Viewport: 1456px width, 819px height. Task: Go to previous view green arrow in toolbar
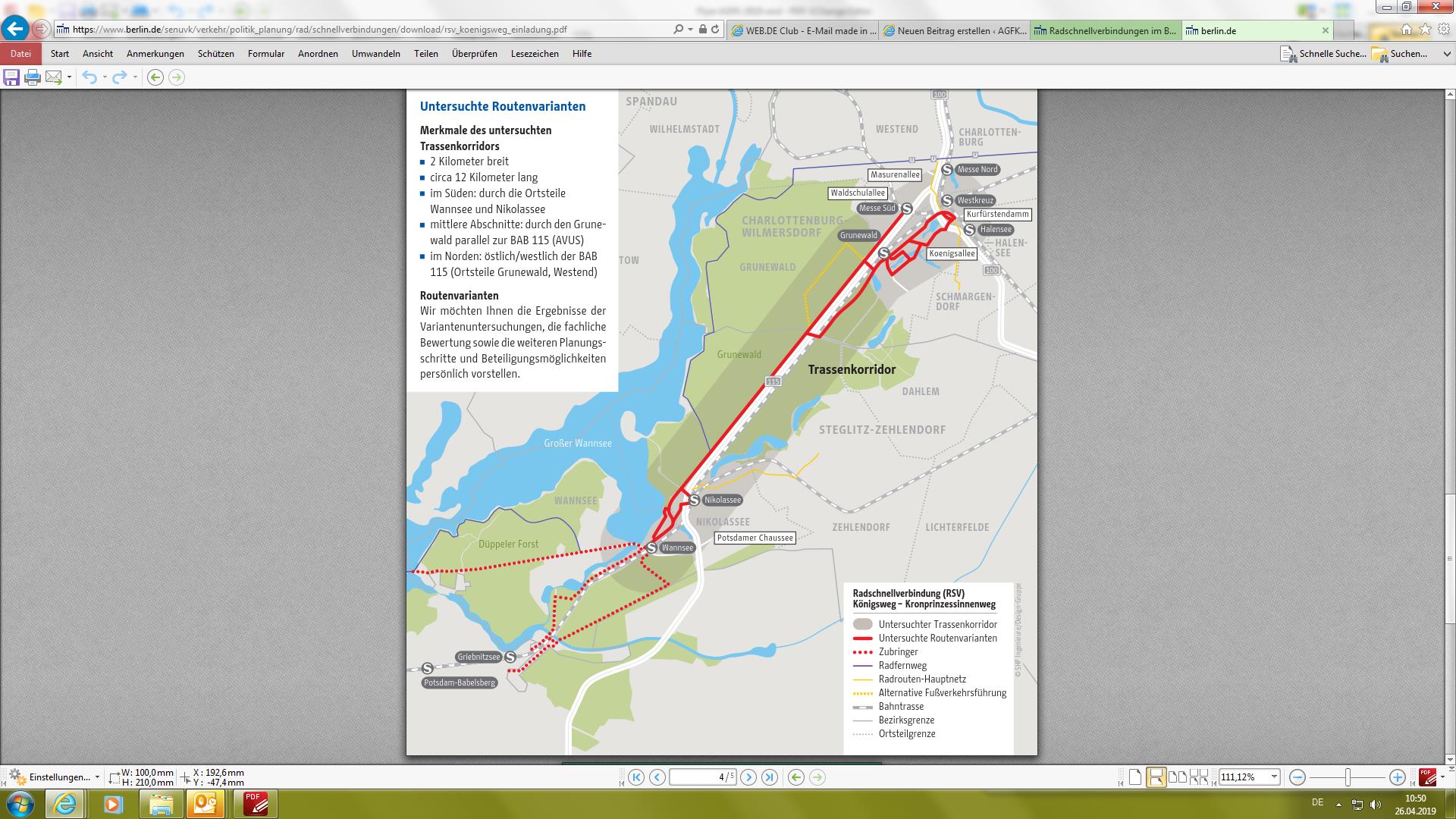pyautogui.click(x=155, y=77)
